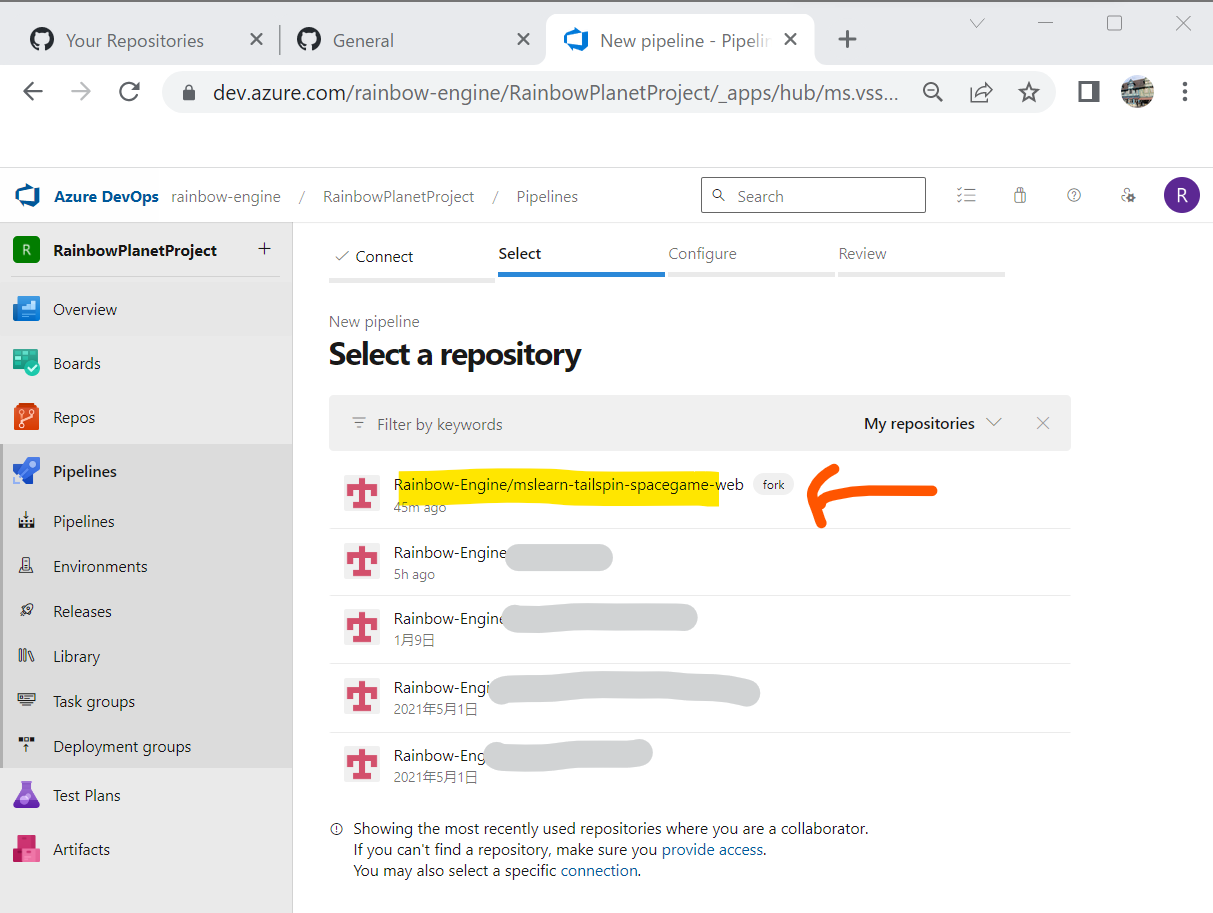Image resolution: width=1213 pixels, height=913 pixels.
Task: Open the Help question mark icon
Action: coord(1074,196)
